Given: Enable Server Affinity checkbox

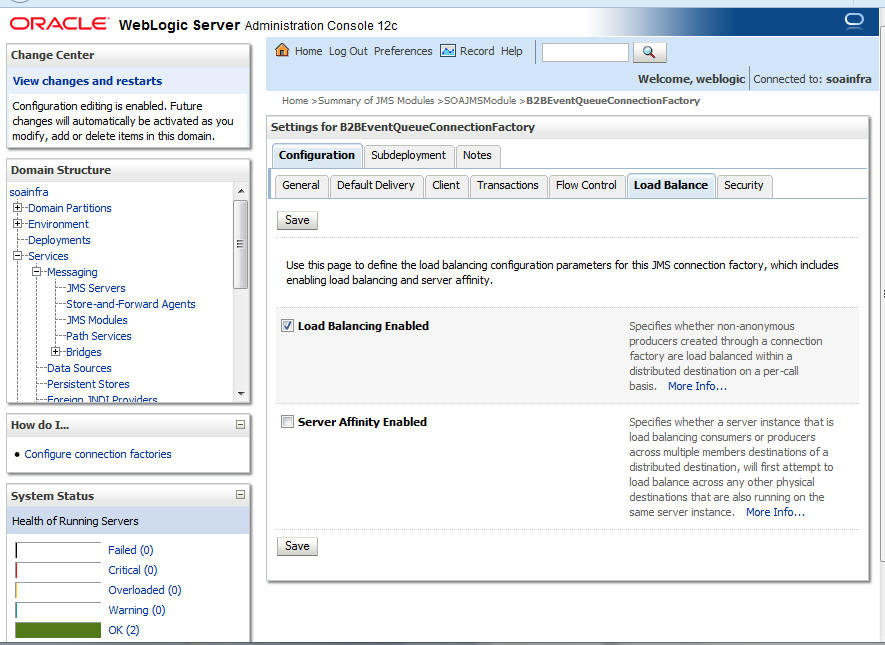Looking at the screenshot, I should pos(287,422).
